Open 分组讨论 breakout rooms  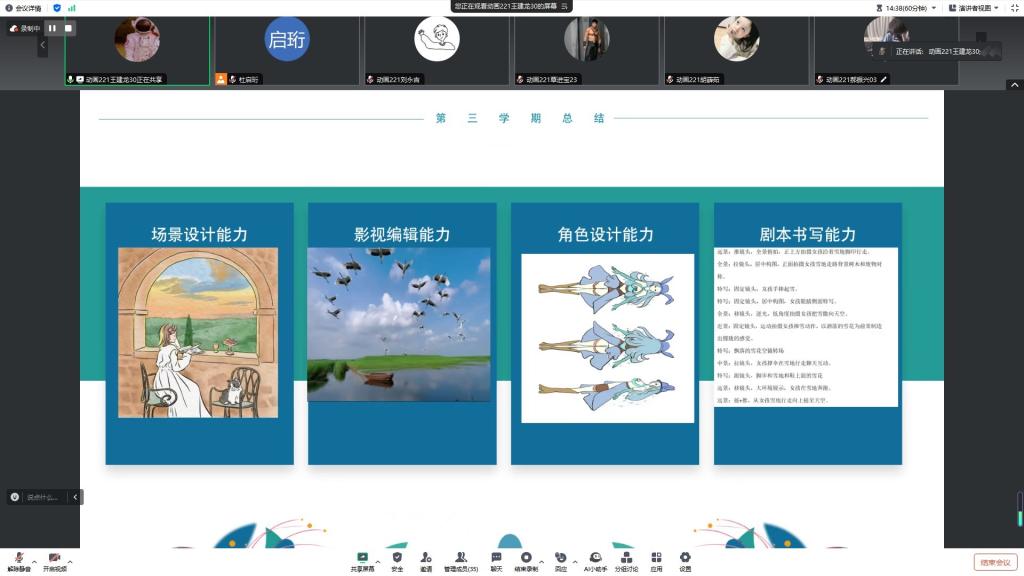[626, 560]
